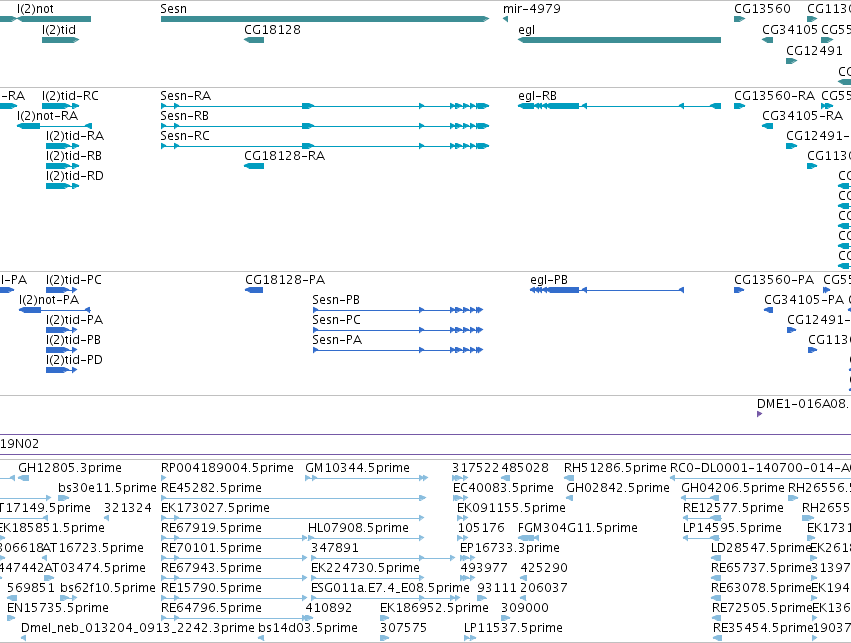851x643 pixels.
Task: Click the EK224730.5prime EST
Action: 368,578
